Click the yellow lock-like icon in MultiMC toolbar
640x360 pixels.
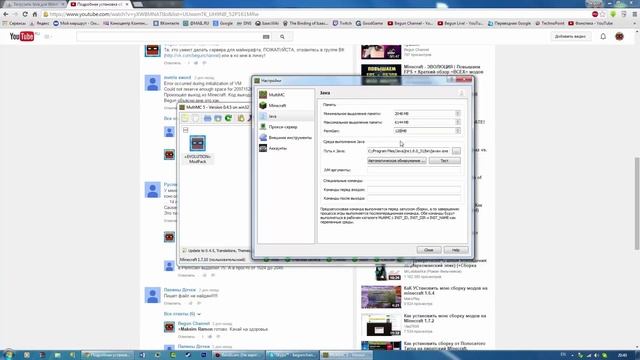241,118
